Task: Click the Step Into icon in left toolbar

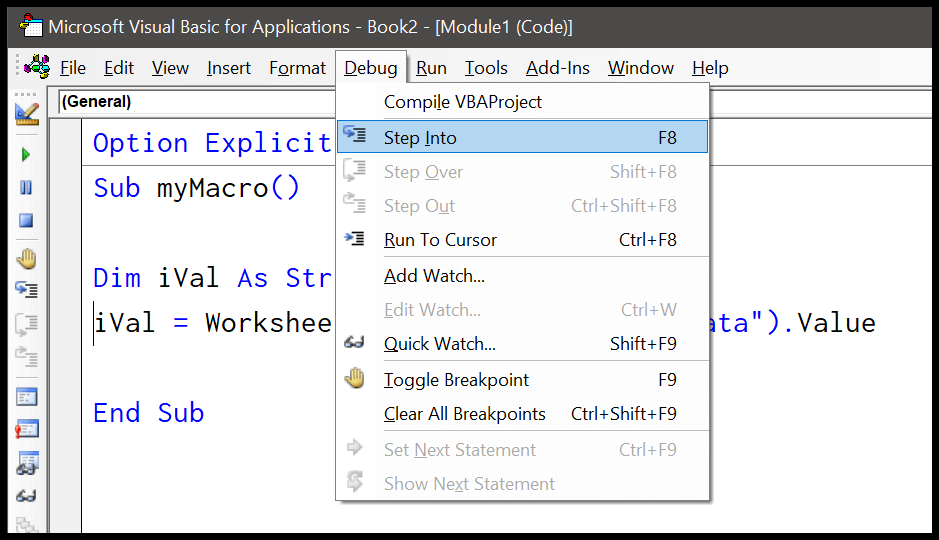Action: [26, 290]
